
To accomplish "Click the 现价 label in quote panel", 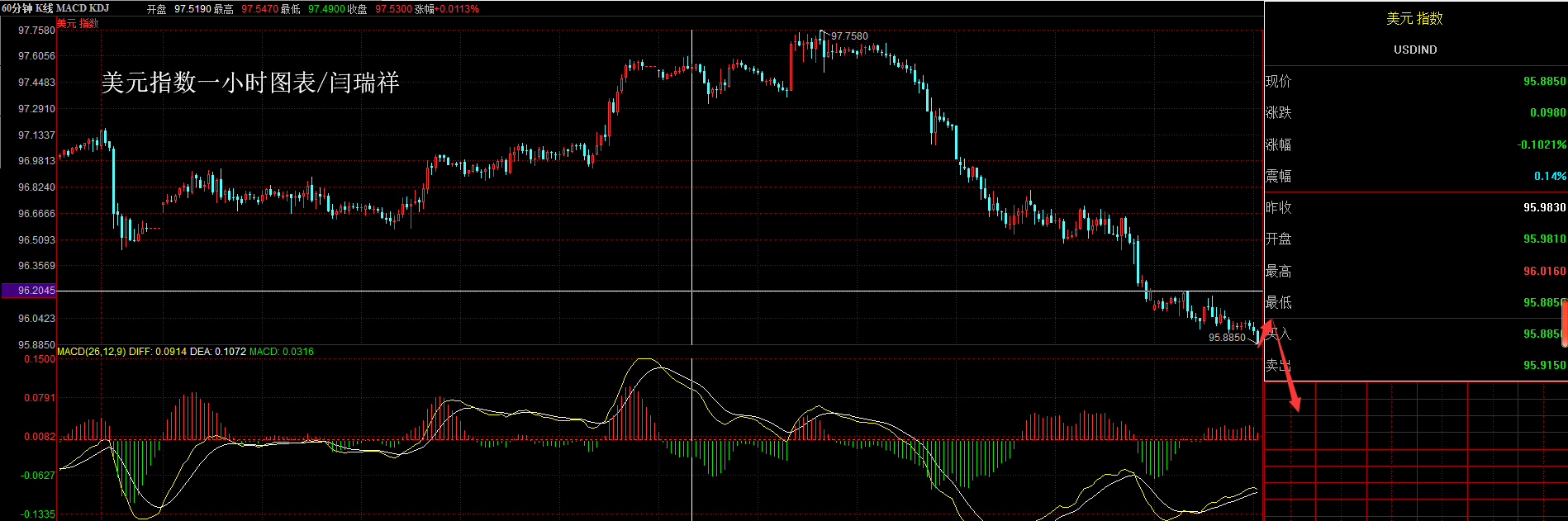I will tap(1278, 81).
